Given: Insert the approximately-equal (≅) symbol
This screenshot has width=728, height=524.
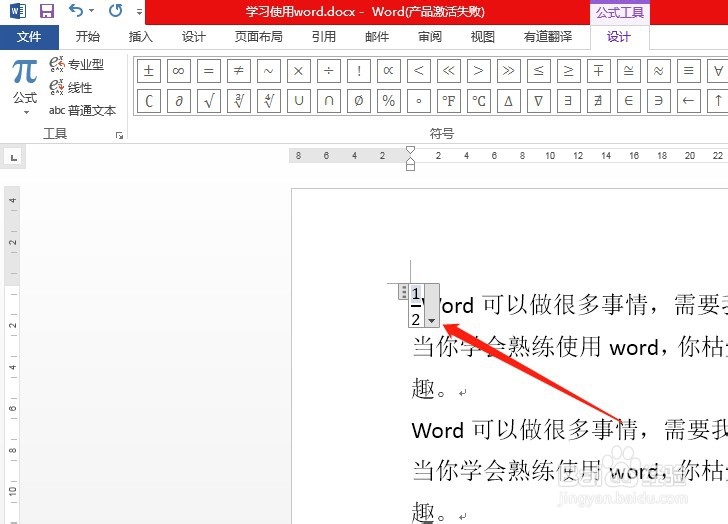Looking at the screenshot, I should 629,71.
